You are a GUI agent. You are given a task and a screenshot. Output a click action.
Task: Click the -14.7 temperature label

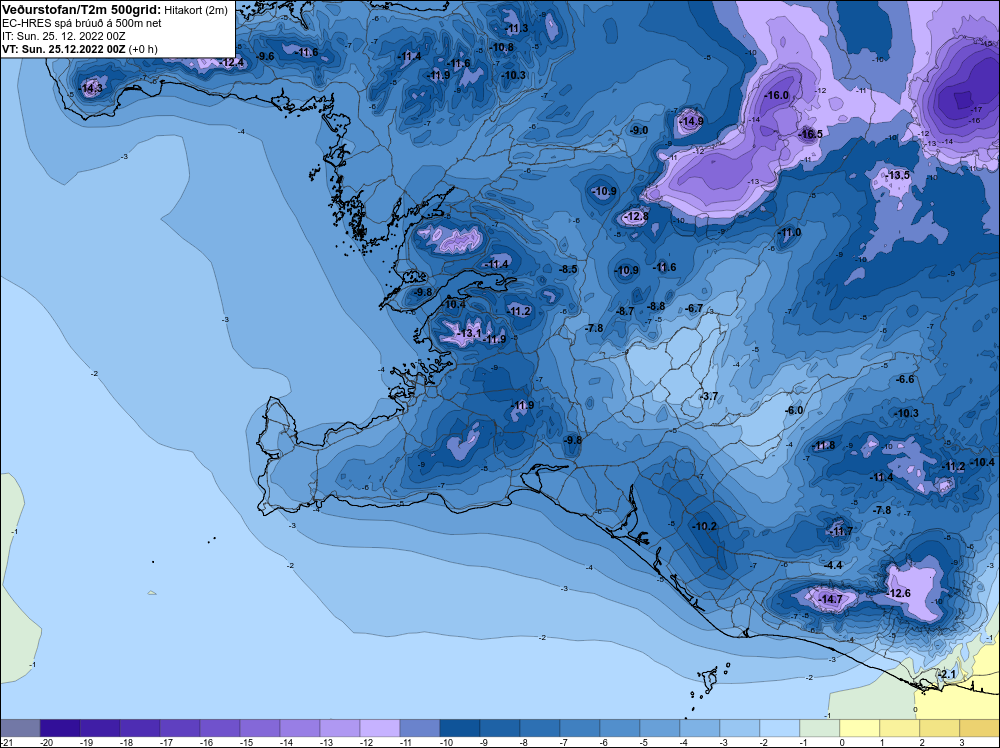831,599
